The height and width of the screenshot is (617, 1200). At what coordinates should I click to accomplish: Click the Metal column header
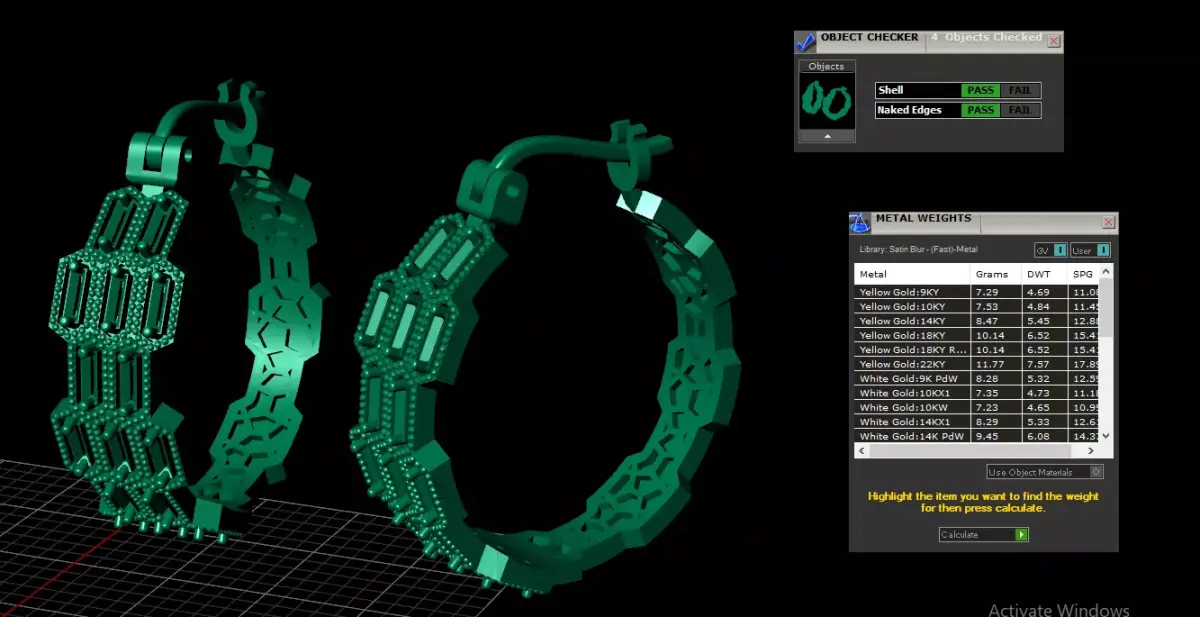click(912, 274)
